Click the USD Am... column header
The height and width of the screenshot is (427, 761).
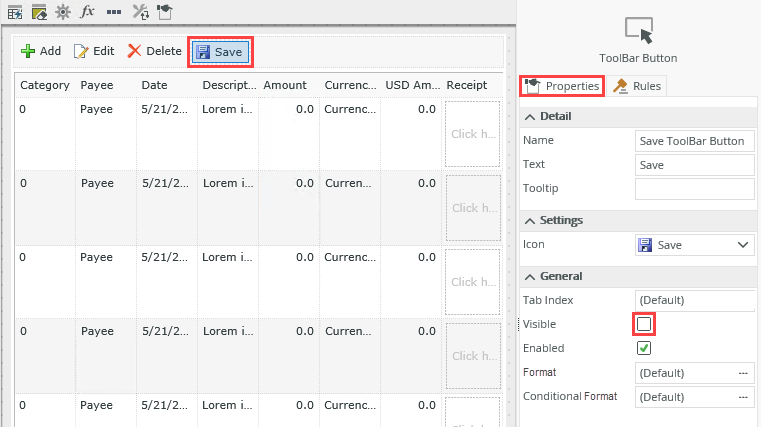(x=412, y=85)
